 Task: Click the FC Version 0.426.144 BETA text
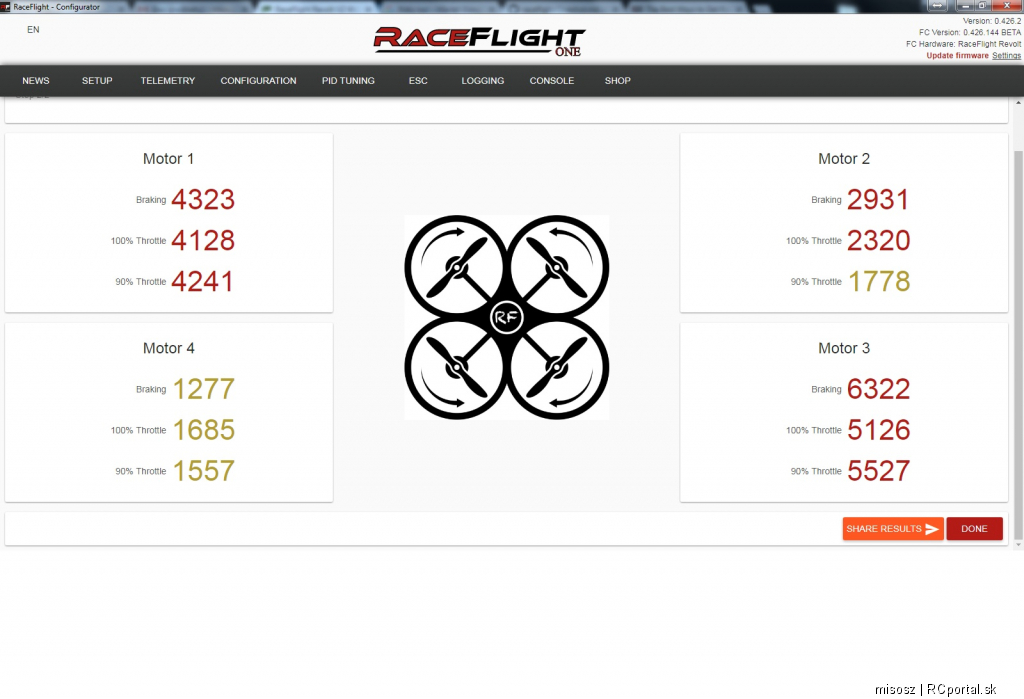click(970, 32)
